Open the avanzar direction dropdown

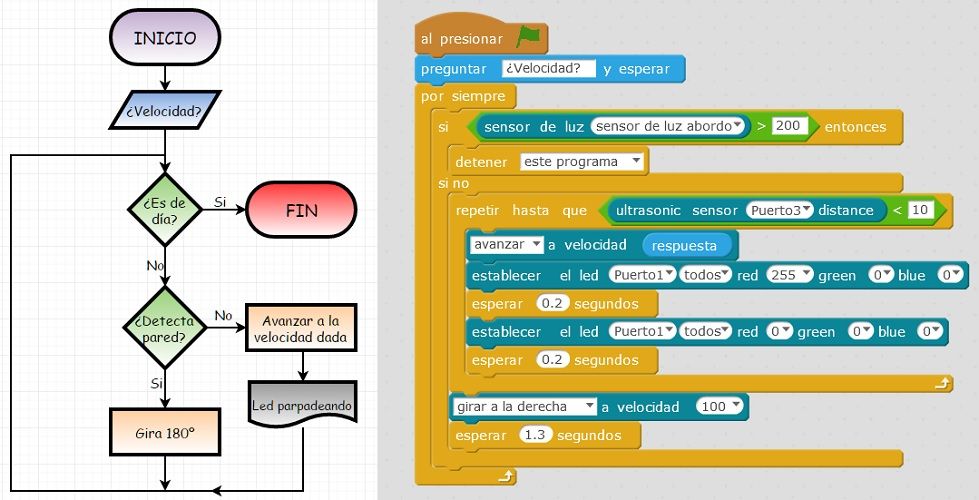pyautogui.click(x=507, y=245)
